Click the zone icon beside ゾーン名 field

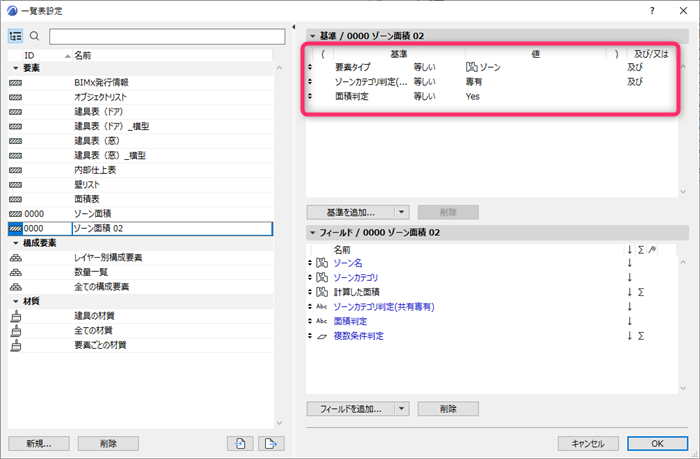coord(322,263)
